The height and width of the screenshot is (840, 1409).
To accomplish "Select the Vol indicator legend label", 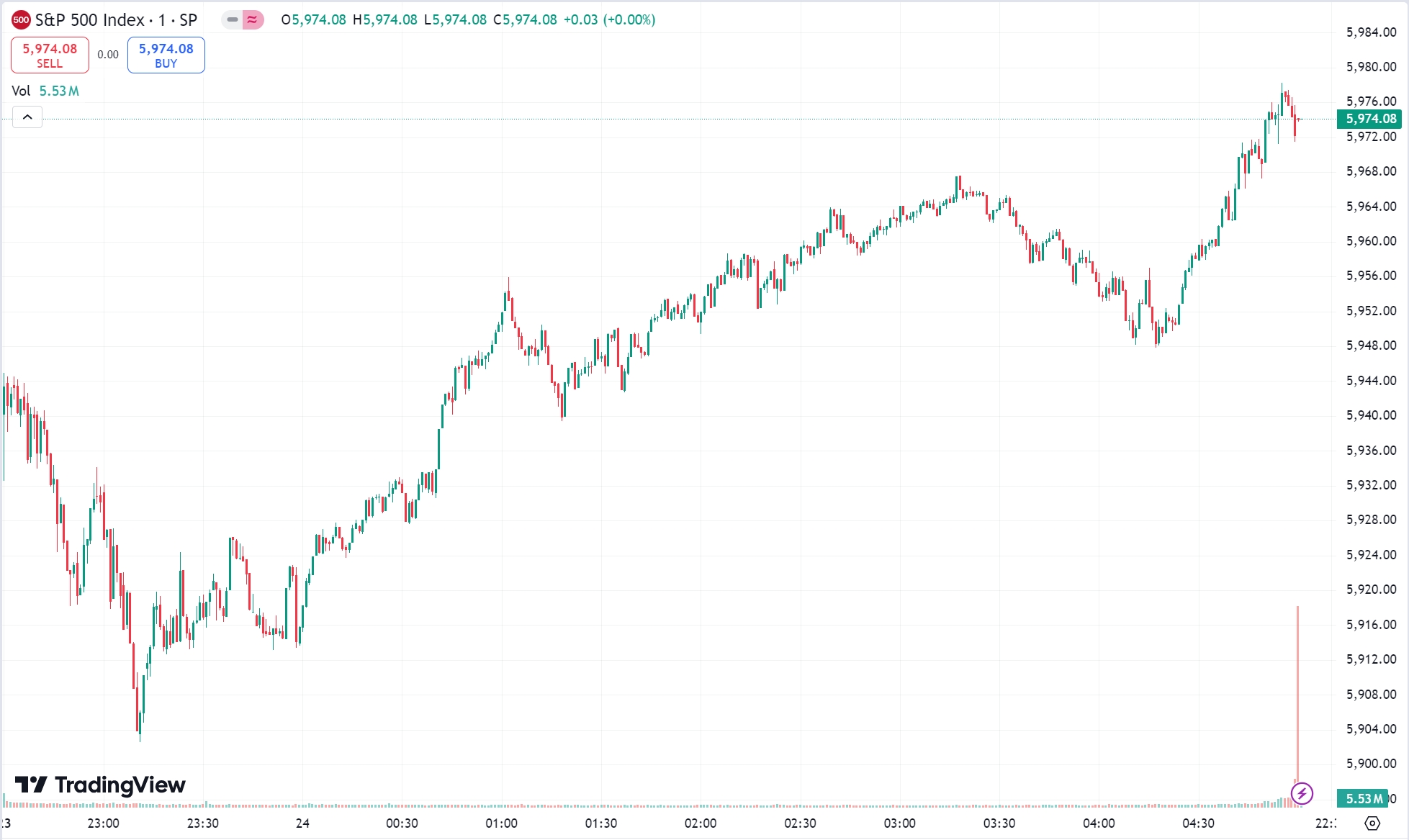I will coord(21,91).
